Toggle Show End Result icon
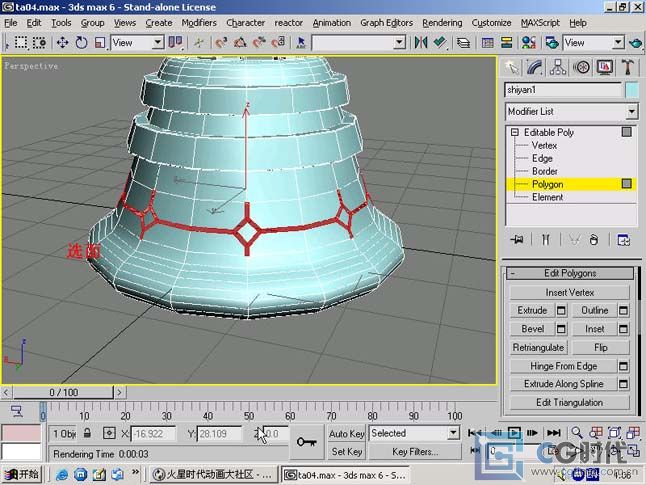This screenshot has height=485, width=646. pos(545,239)
